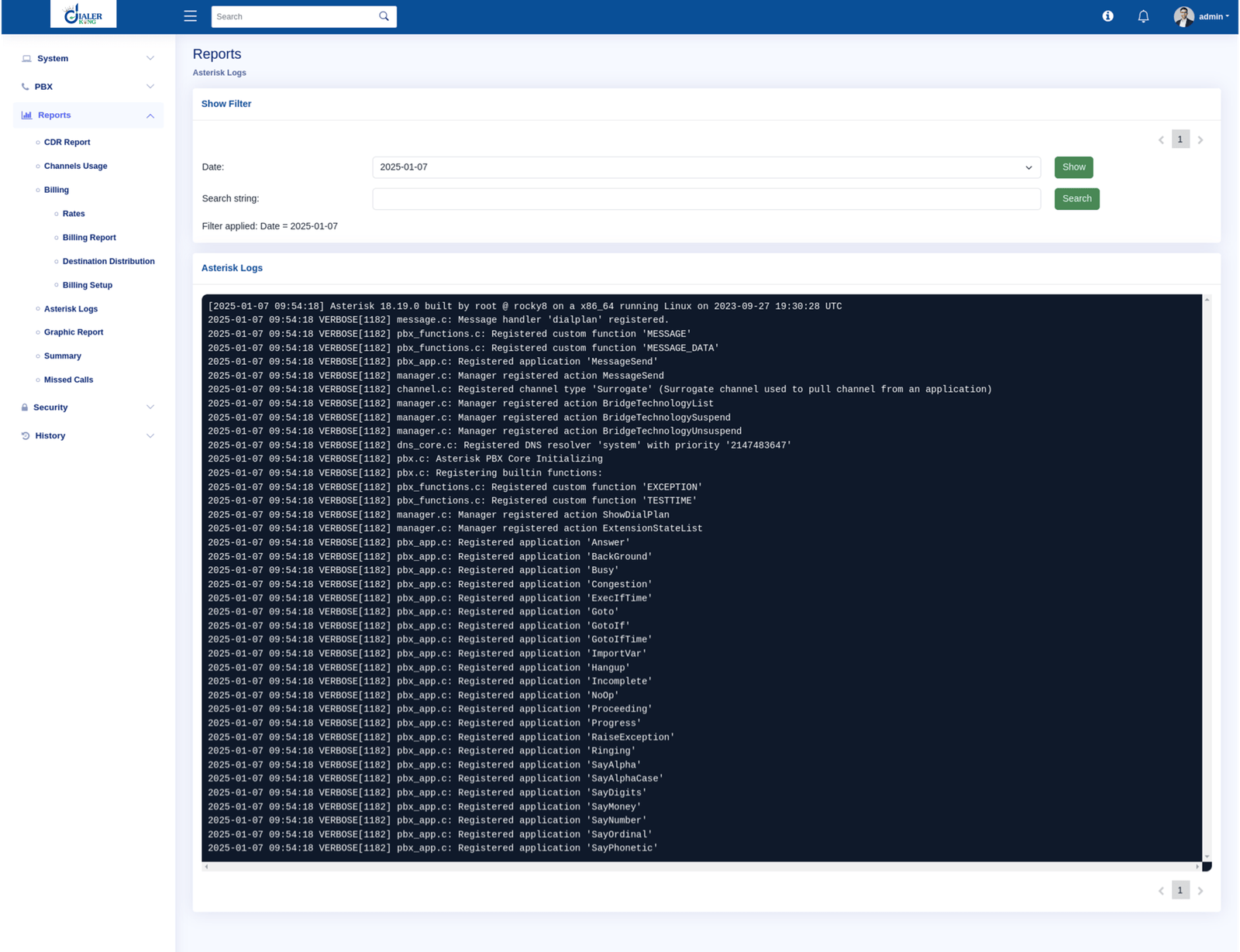Open the notifications bell
1240x952 pixels.
tap(1143, 15)
